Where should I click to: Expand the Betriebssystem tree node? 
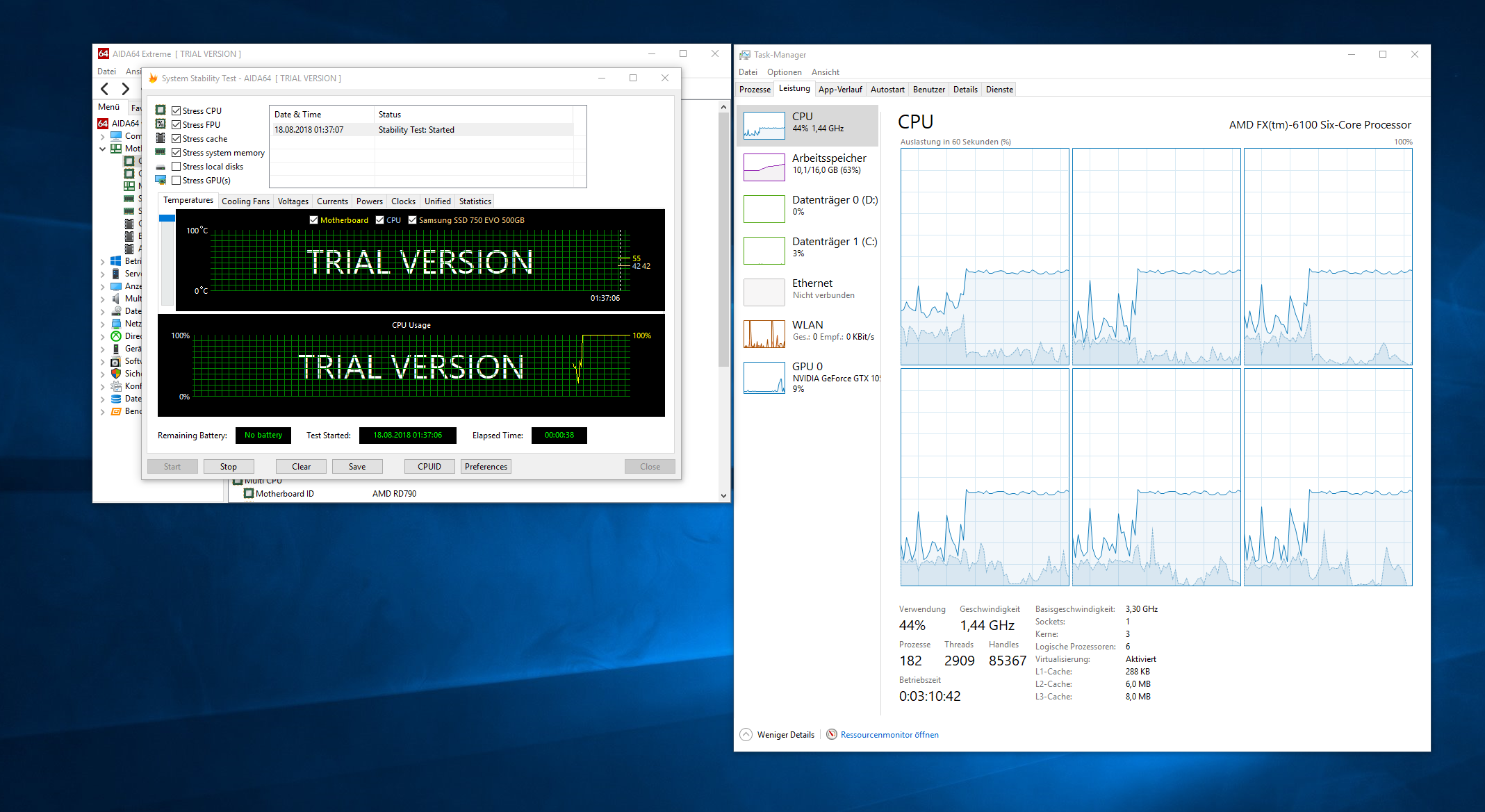coord(103,262)
